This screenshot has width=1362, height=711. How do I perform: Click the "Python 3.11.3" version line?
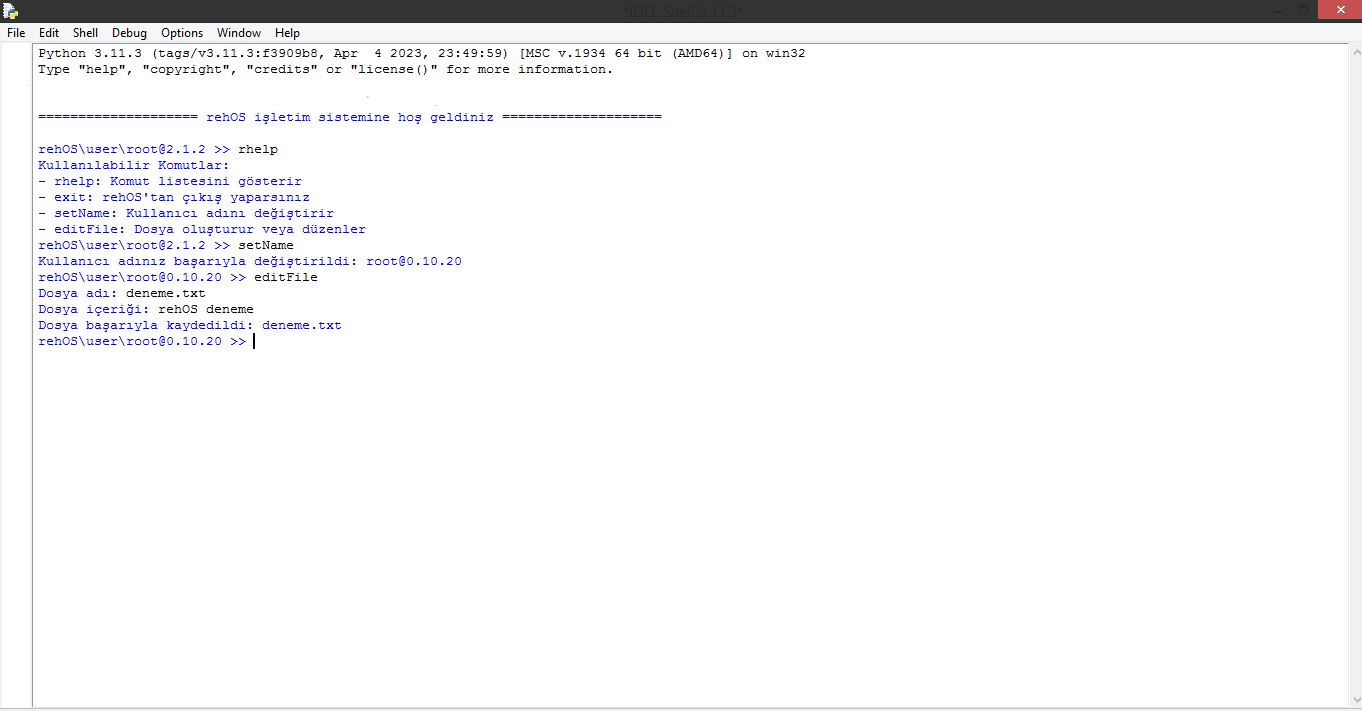[421, 53]
